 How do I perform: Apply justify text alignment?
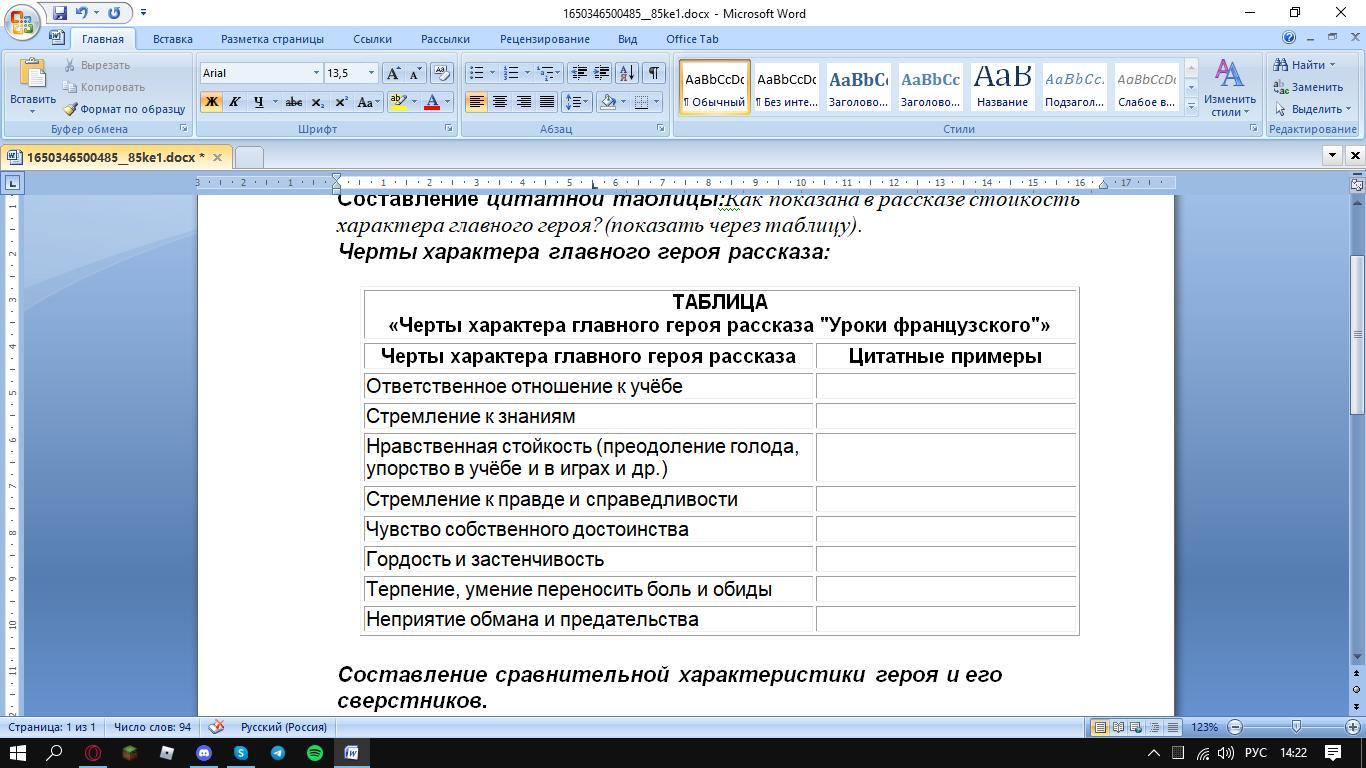pyautogui.click(x=547, y=102)
